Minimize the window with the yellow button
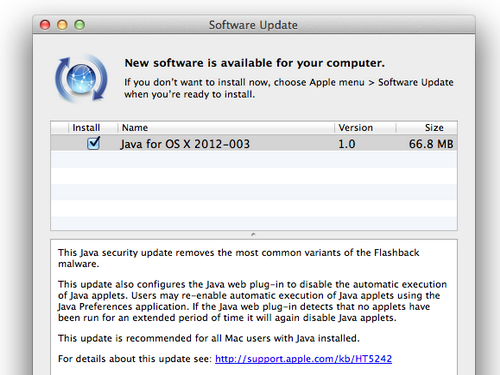This screenshot has width=500, height=375. pyautogui.click(x=62, y=25)
